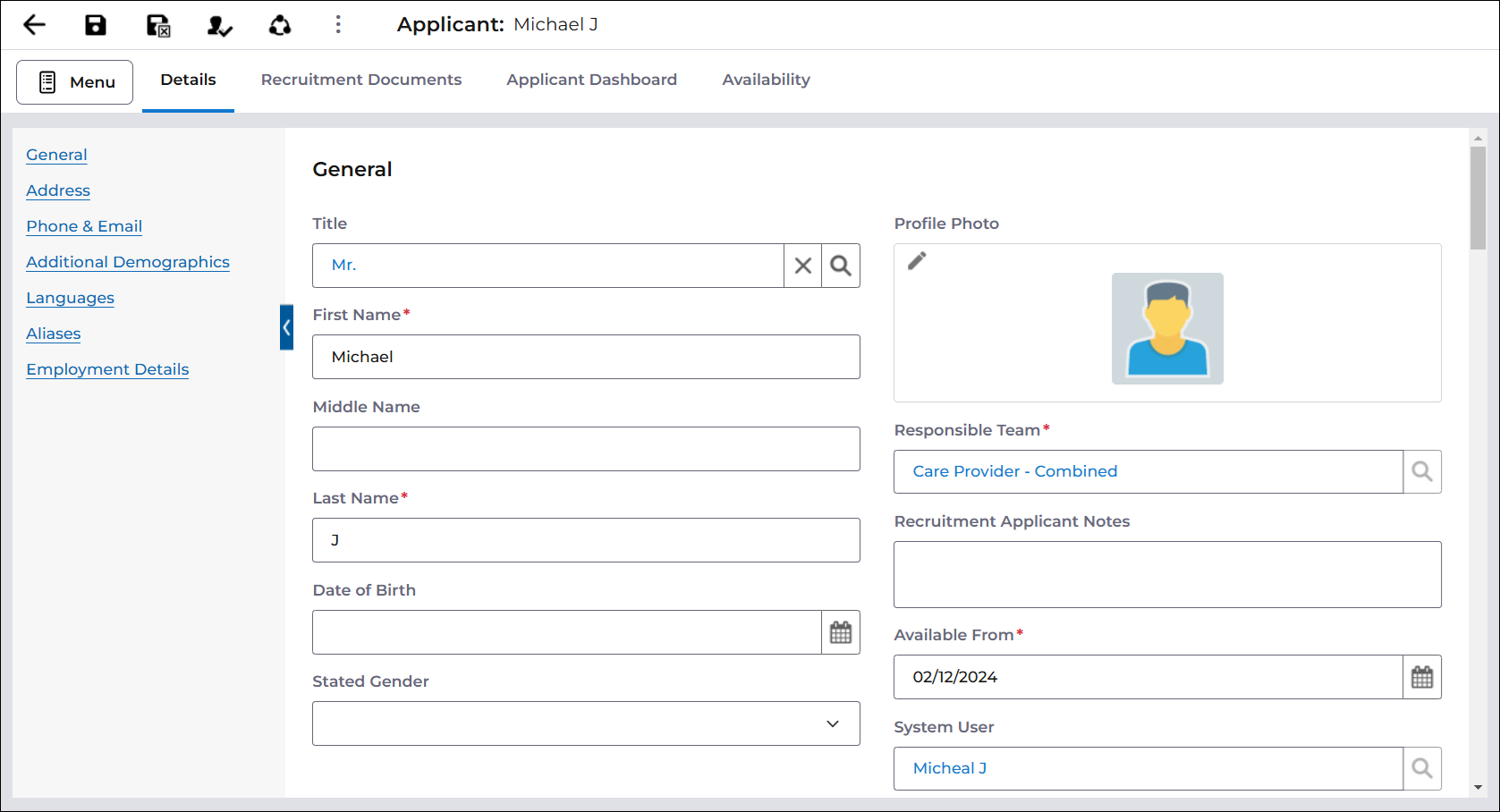Click the vertical scrollbar thumb

pos(1478,197)
